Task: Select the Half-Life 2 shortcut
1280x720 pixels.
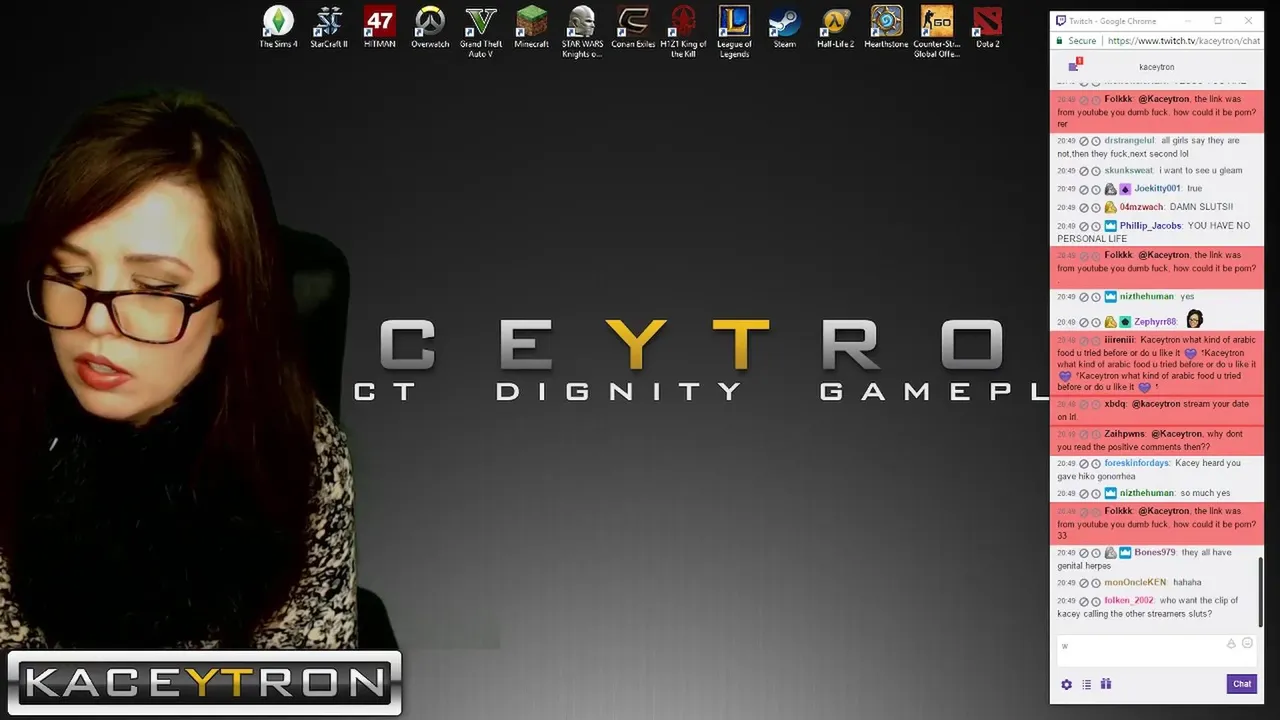Action: click(835, 28)
